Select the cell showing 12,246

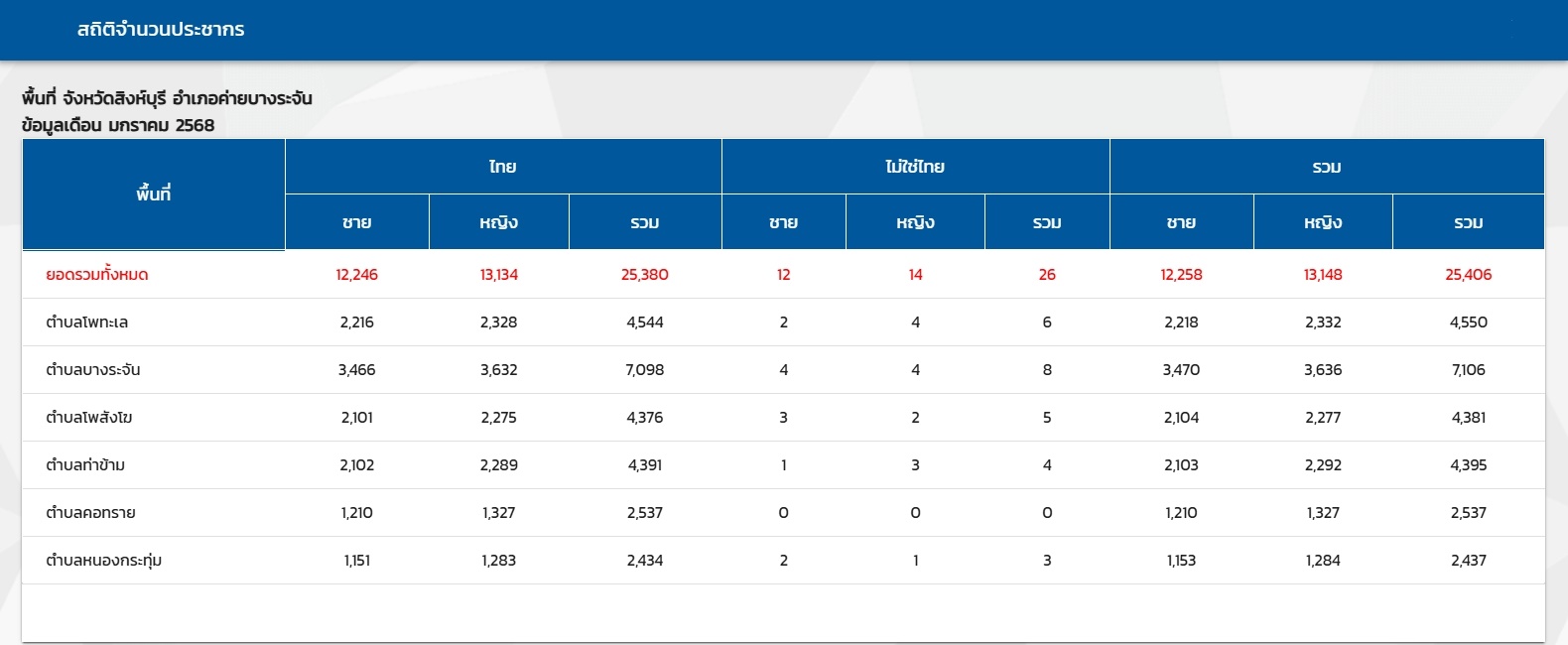point(357,275)
